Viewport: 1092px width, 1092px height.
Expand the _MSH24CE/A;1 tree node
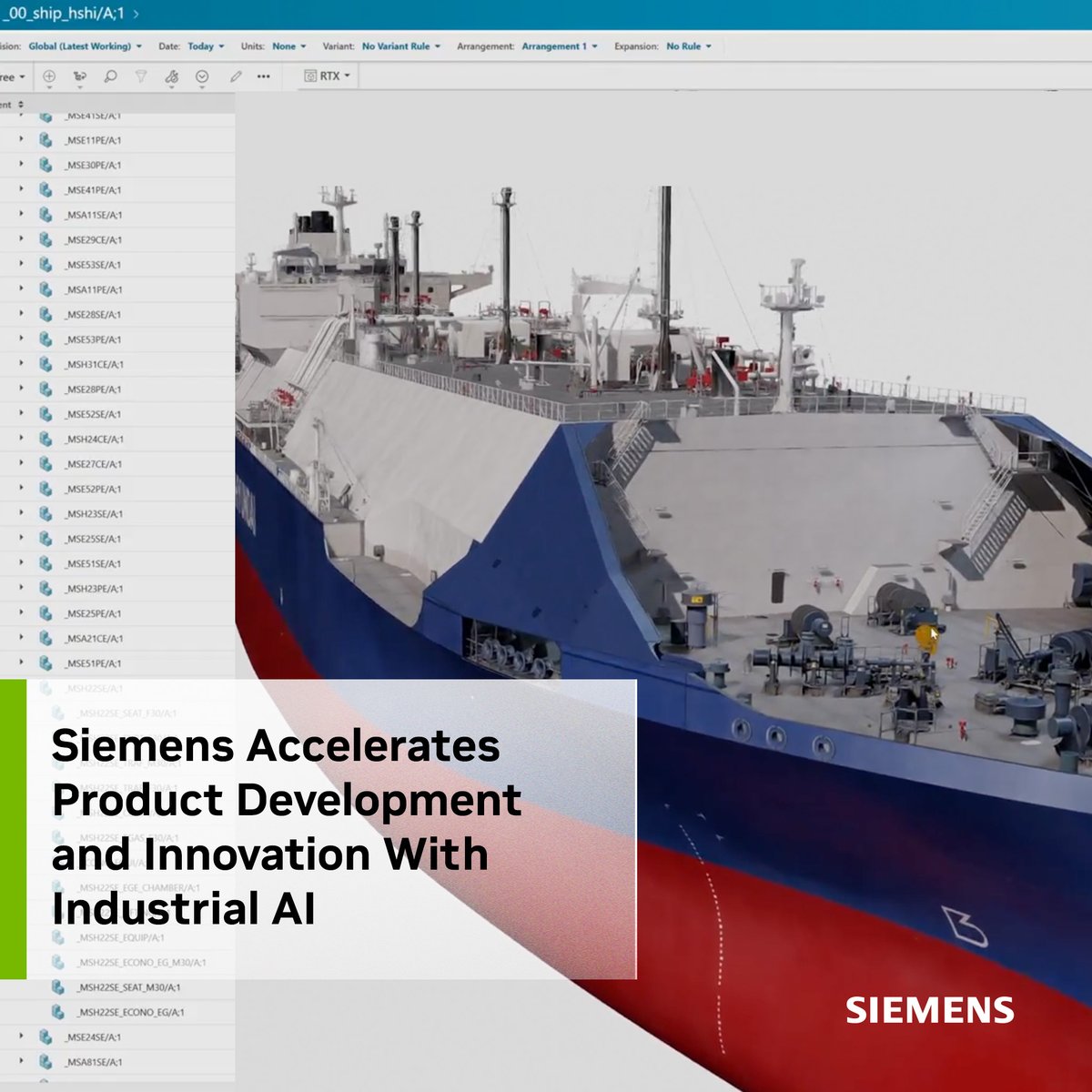(21, 439)
